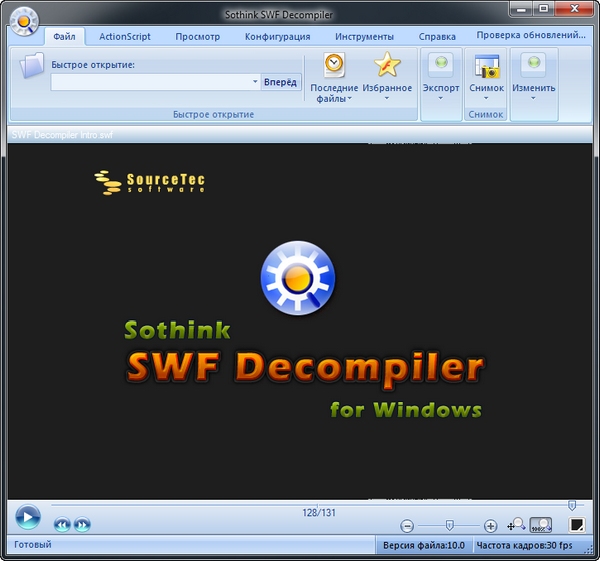
Task: Click the Избранное favorites star icon
Action: (x=387, y=66)
